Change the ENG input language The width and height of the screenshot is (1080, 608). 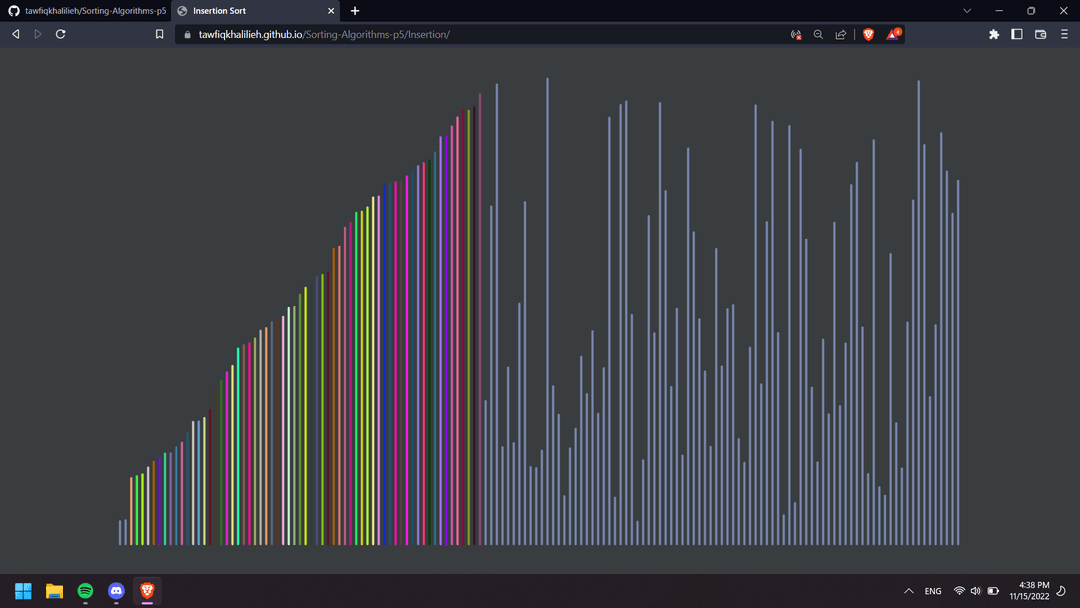[x=933, y=591]
